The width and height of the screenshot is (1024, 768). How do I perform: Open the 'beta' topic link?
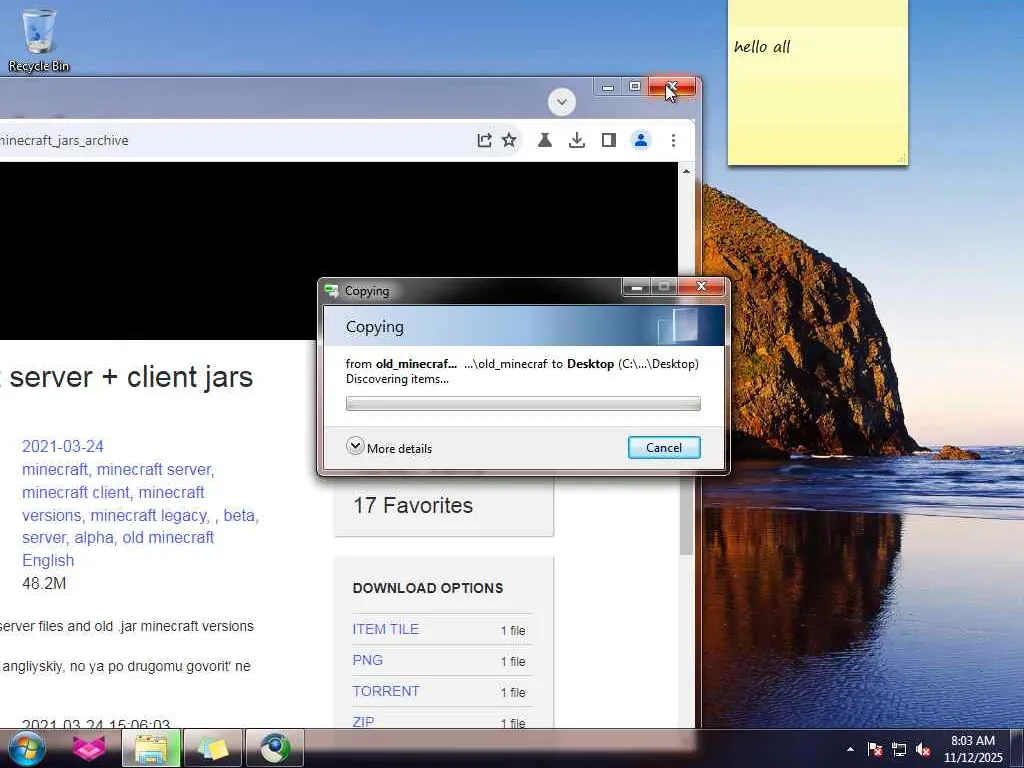(238, 515)
